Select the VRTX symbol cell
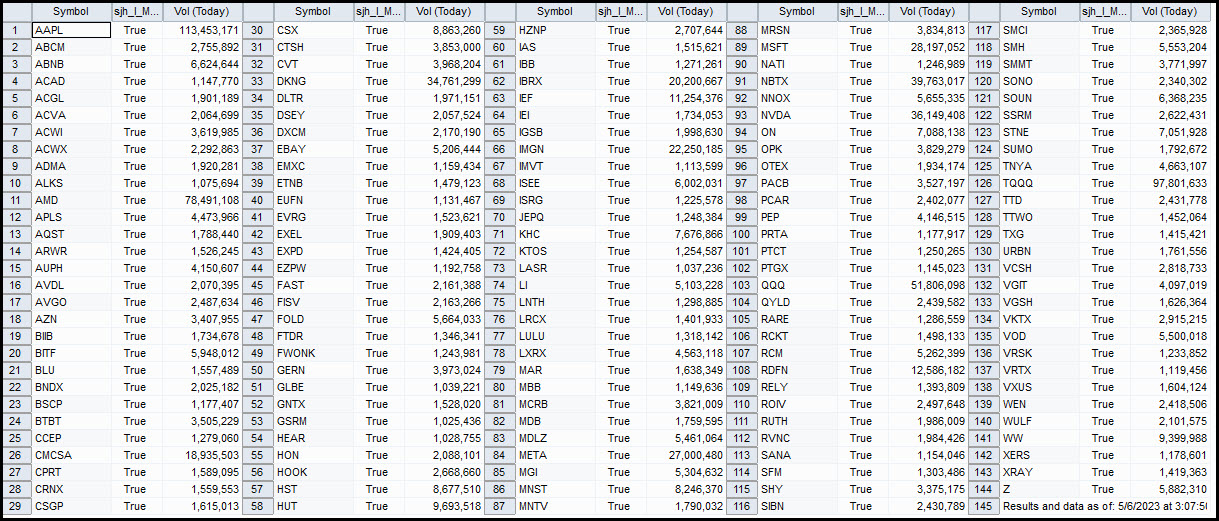The width and height of the screenshot is (1219, 521). pos(1039,370)
